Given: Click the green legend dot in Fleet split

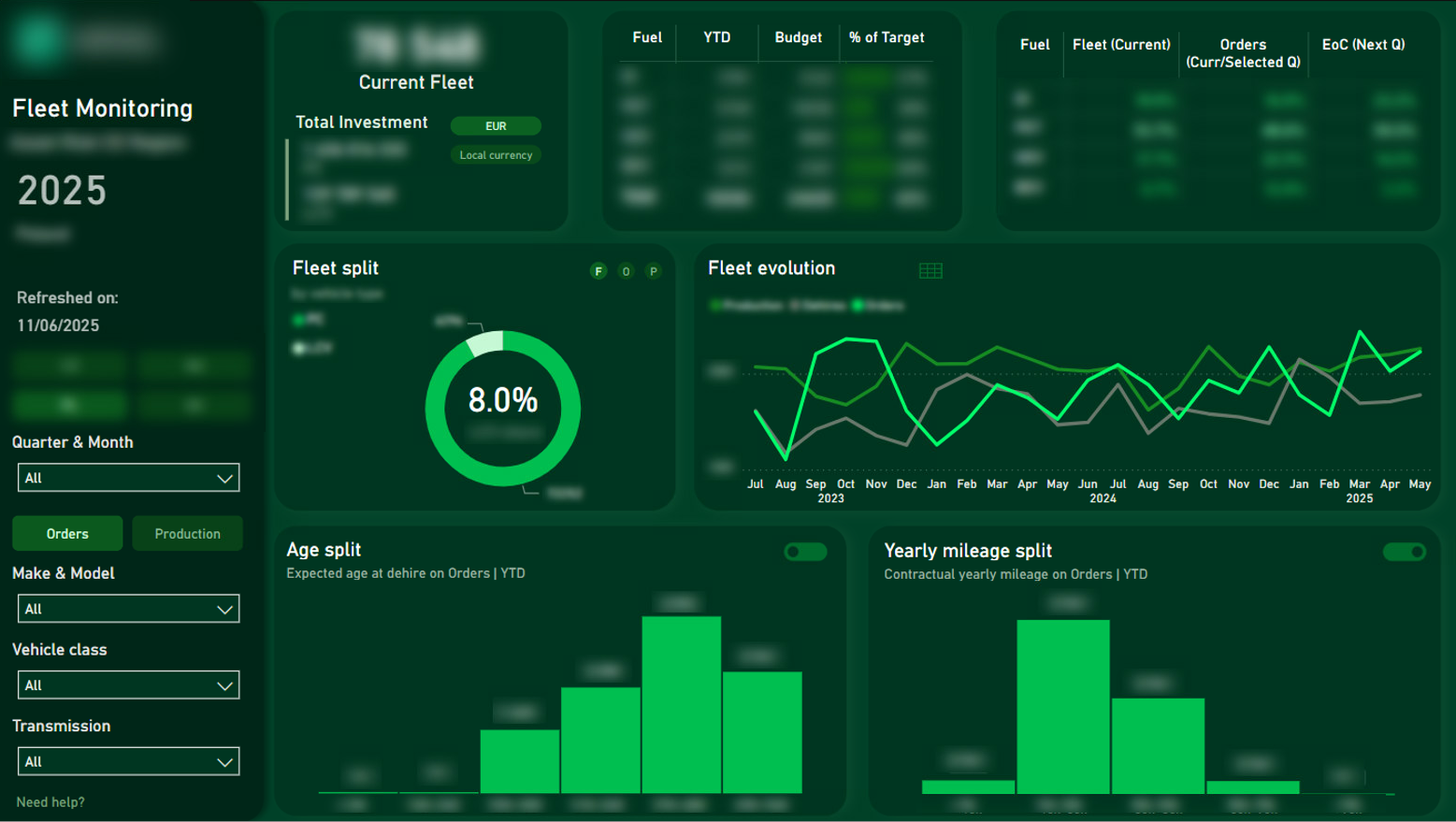Looking at the screenshot, I should (298, 320).
